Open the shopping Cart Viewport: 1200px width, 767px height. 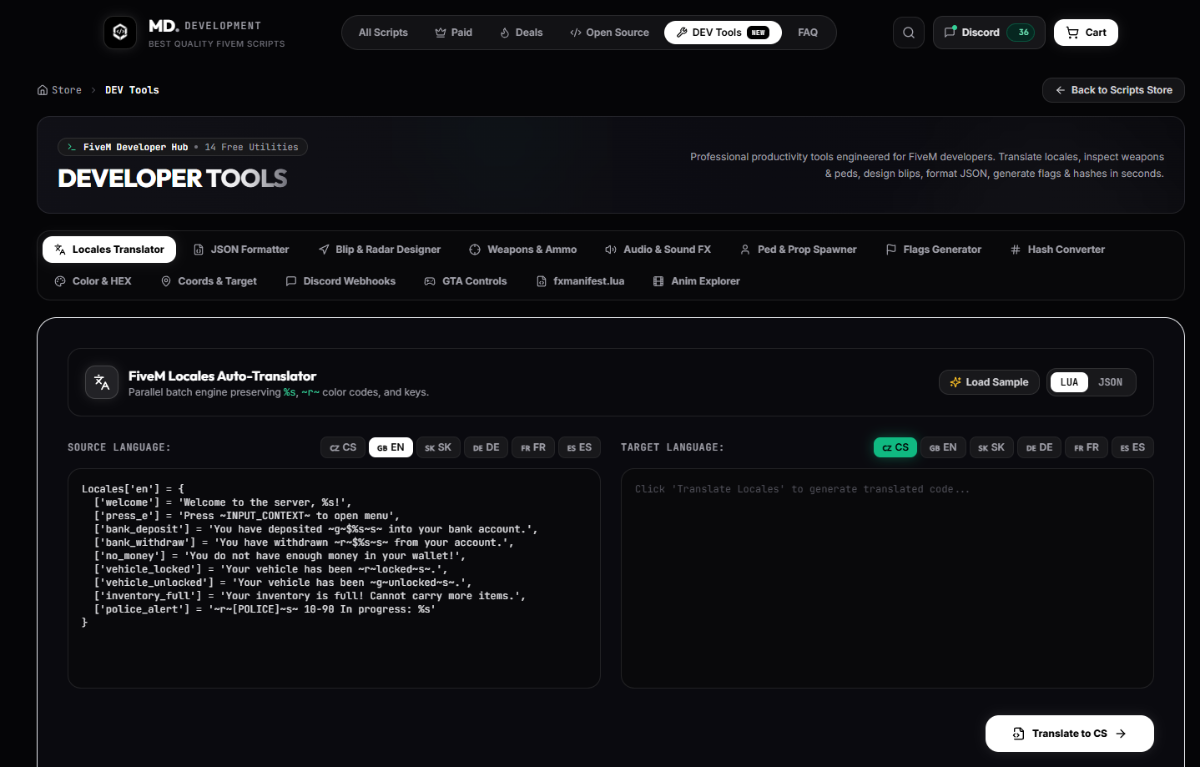click(1086, 32)
